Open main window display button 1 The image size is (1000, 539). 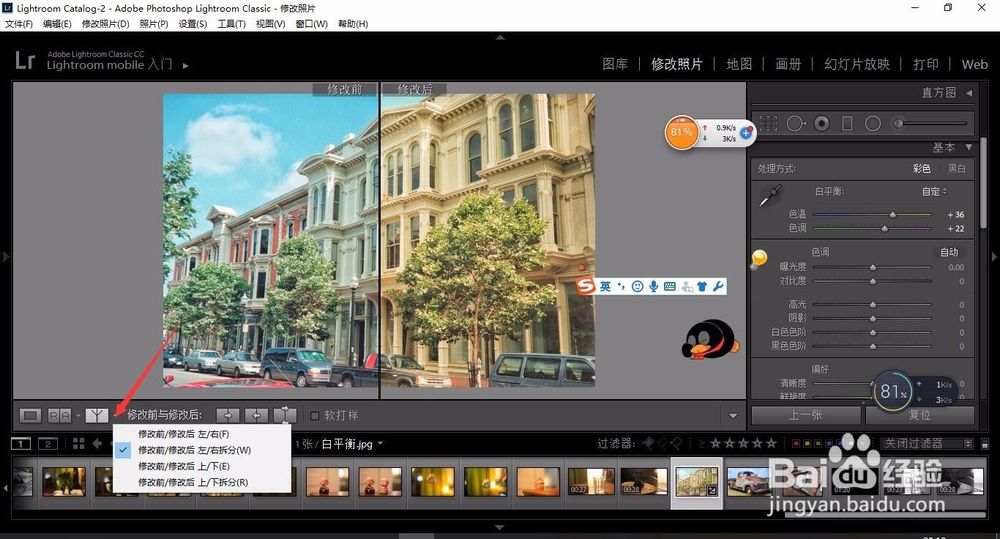20,443
